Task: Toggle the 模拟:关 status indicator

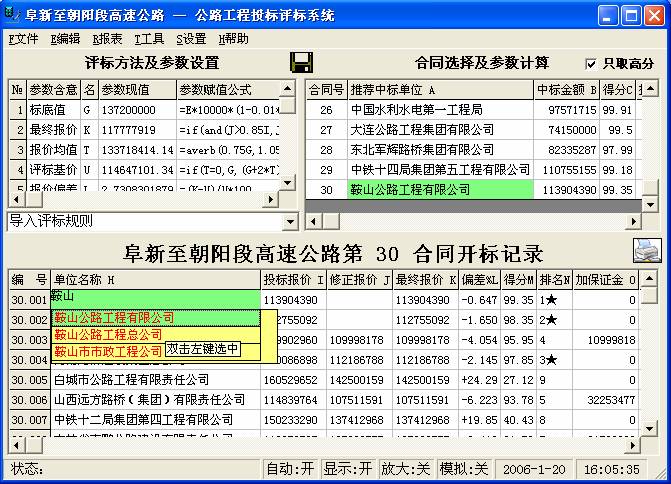Action: (463, 469)
